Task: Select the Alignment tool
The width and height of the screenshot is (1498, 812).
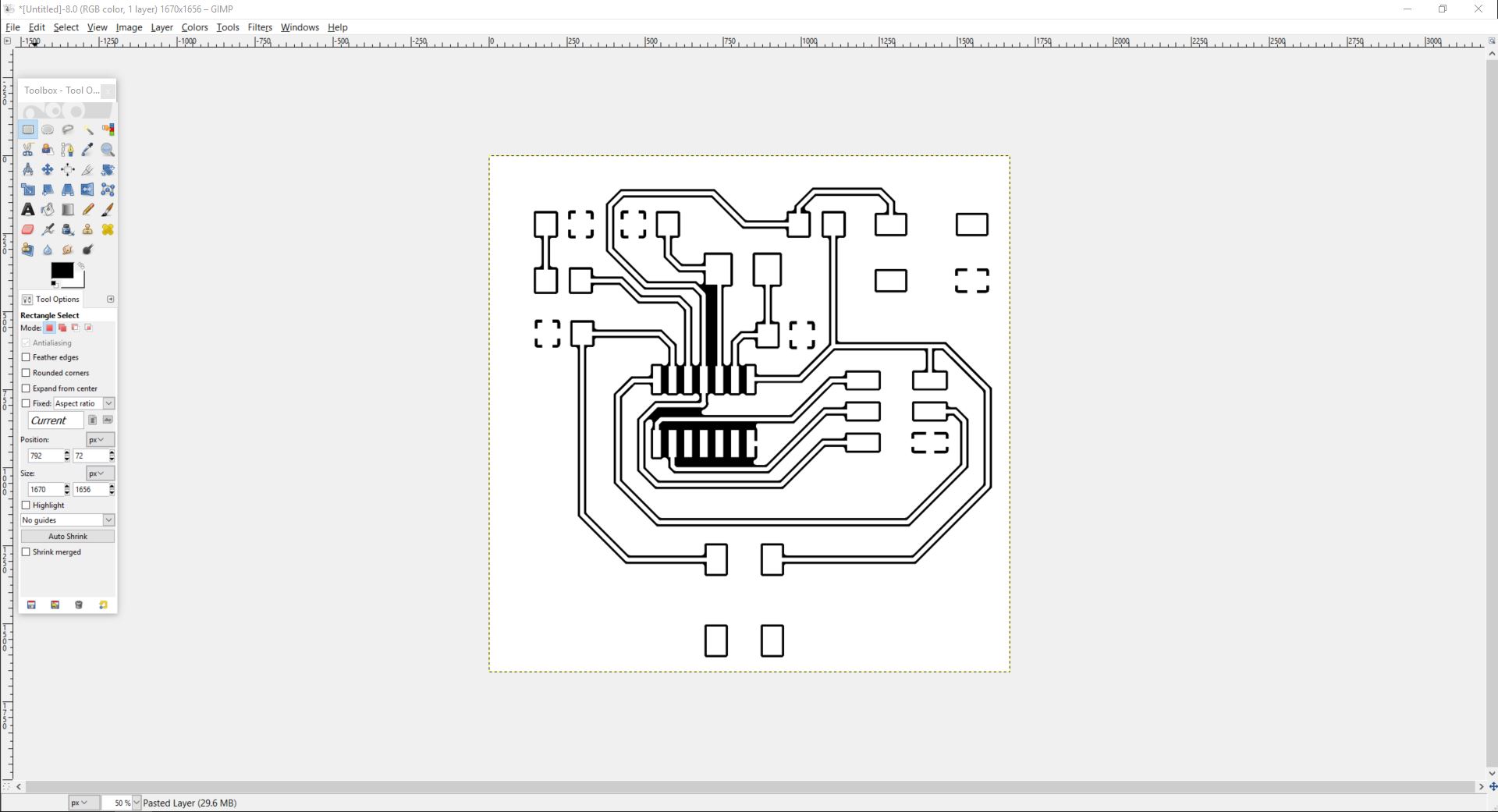Action: (68, 169)
